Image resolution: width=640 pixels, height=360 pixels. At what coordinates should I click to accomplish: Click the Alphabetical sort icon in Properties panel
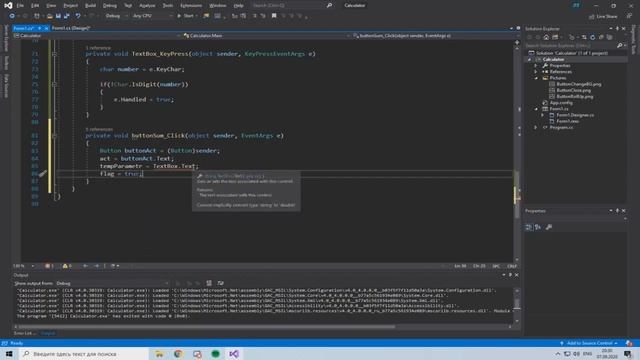point(538,227)
